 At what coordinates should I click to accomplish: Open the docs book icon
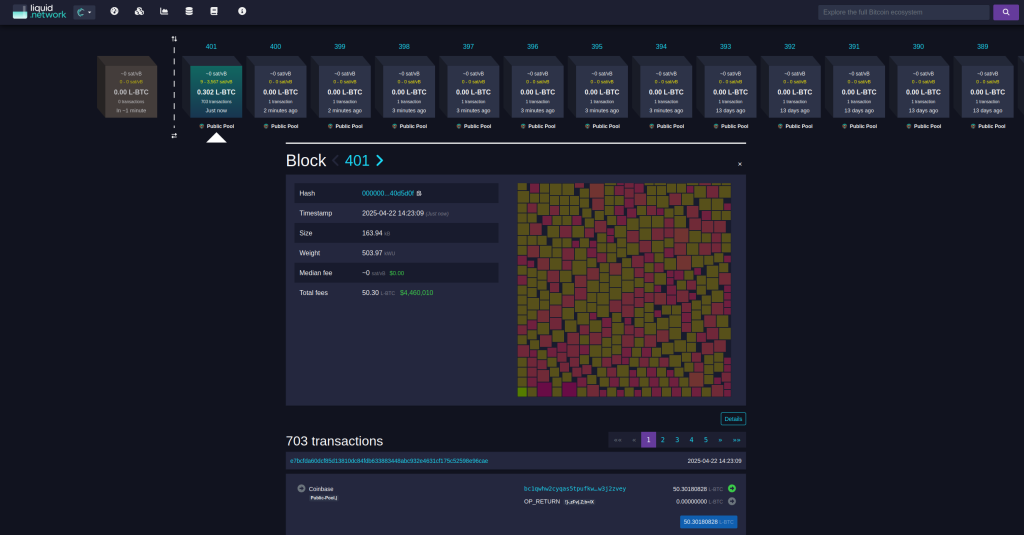pos(214,11)
